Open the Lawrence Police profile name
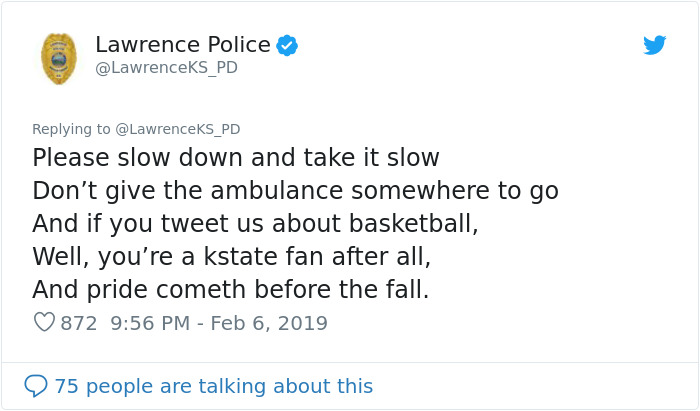 pyautogui.click(x=182, y=45)
